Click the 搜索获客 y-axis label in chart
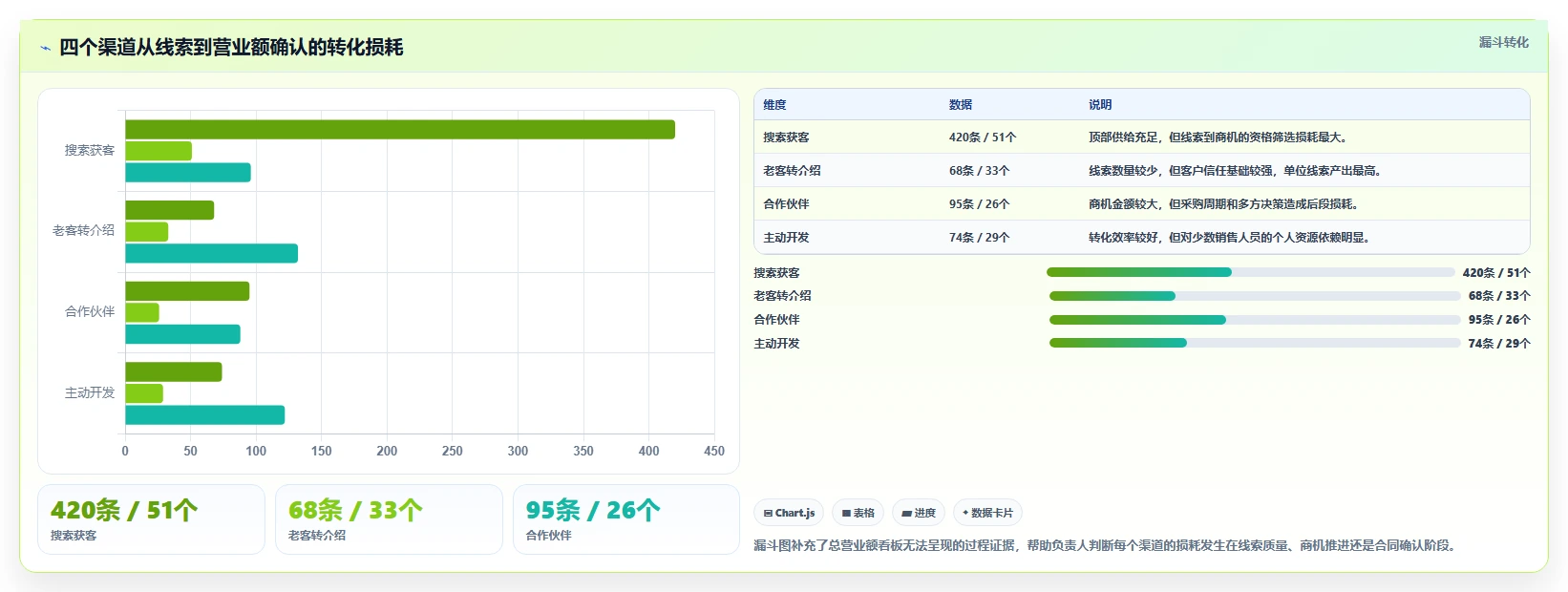The width and height of the screenshot is (1568, 592). point(90,151)
